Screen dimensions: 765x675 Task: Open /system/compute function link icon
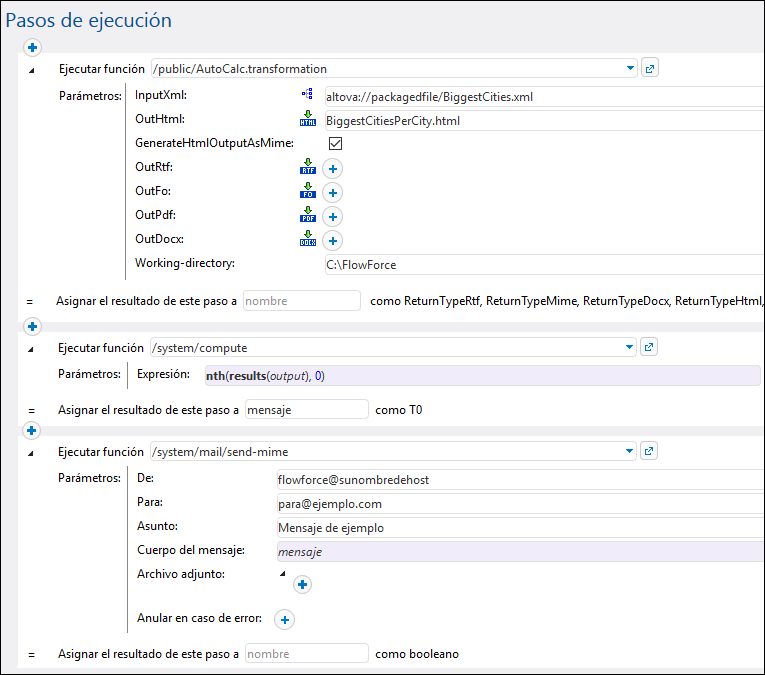650,347
